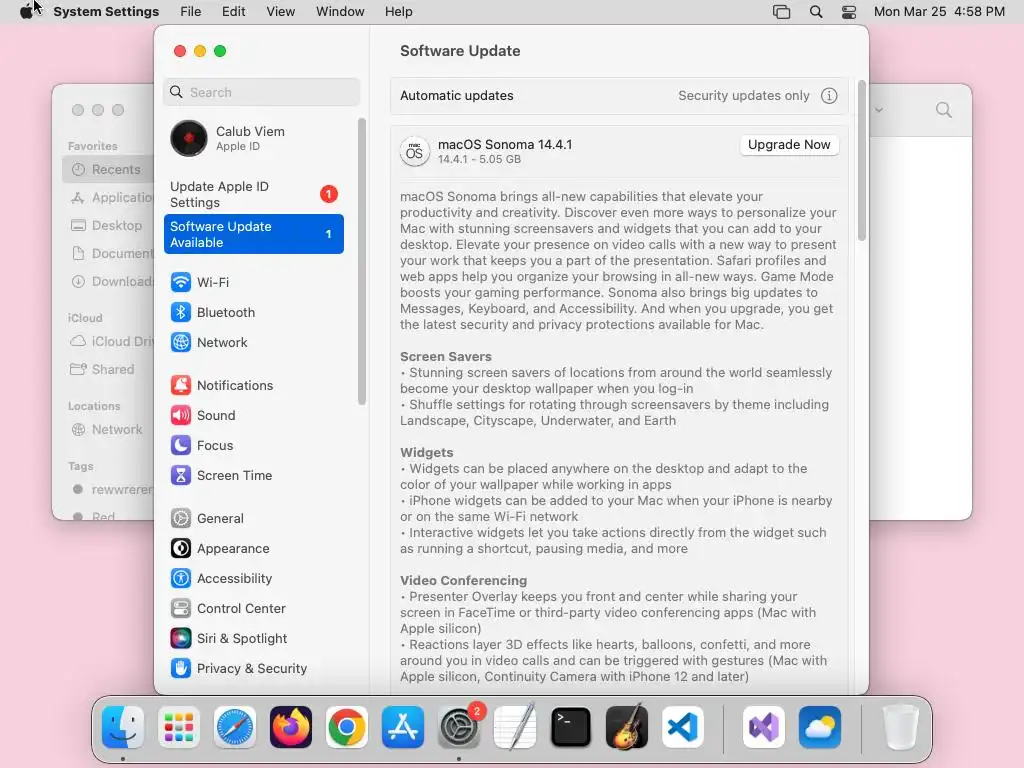Launch Safari from the Dock
This screenshot has width=1024, height=768.
pyautogui.click(x=235, y=727)
